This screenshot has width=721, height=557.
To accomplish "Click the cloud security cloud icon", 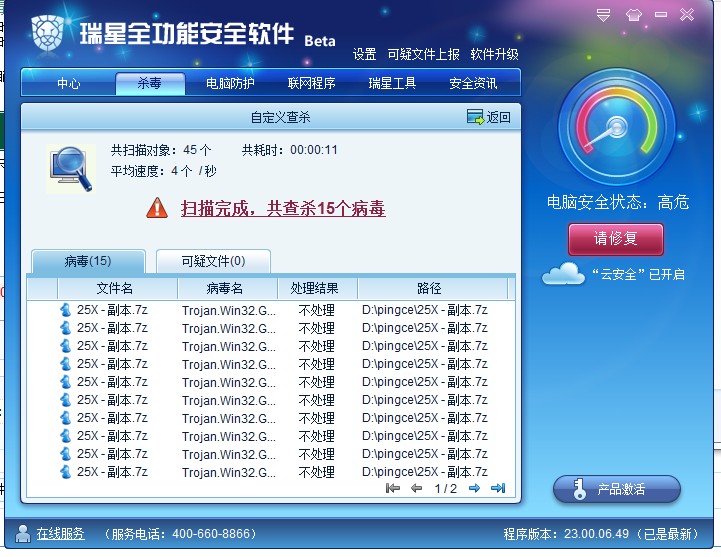I will (x=563, y=274).
